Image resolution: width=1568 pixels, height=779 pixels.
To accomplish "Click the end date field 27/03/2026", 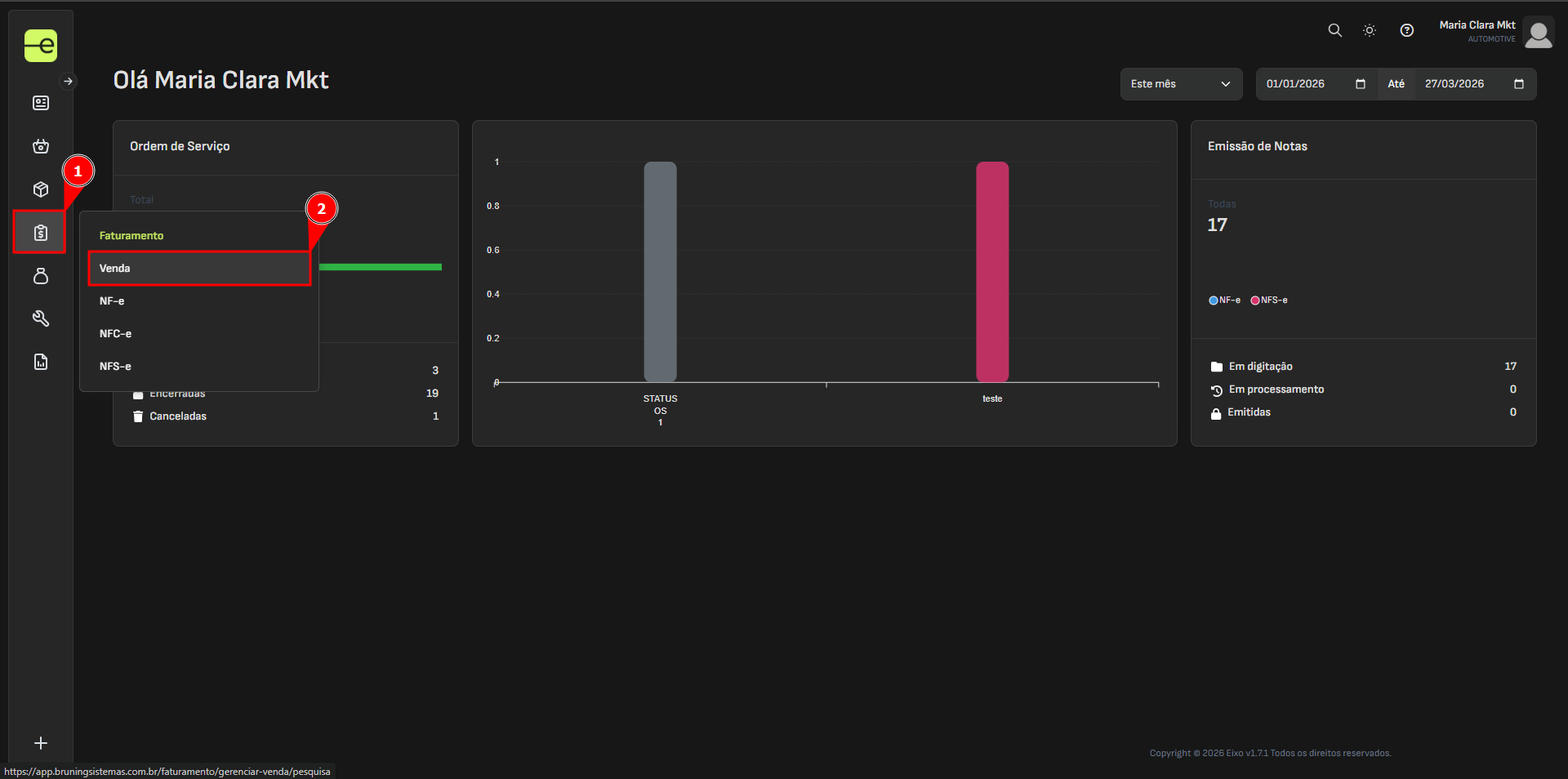I will tap(1454, 84).
